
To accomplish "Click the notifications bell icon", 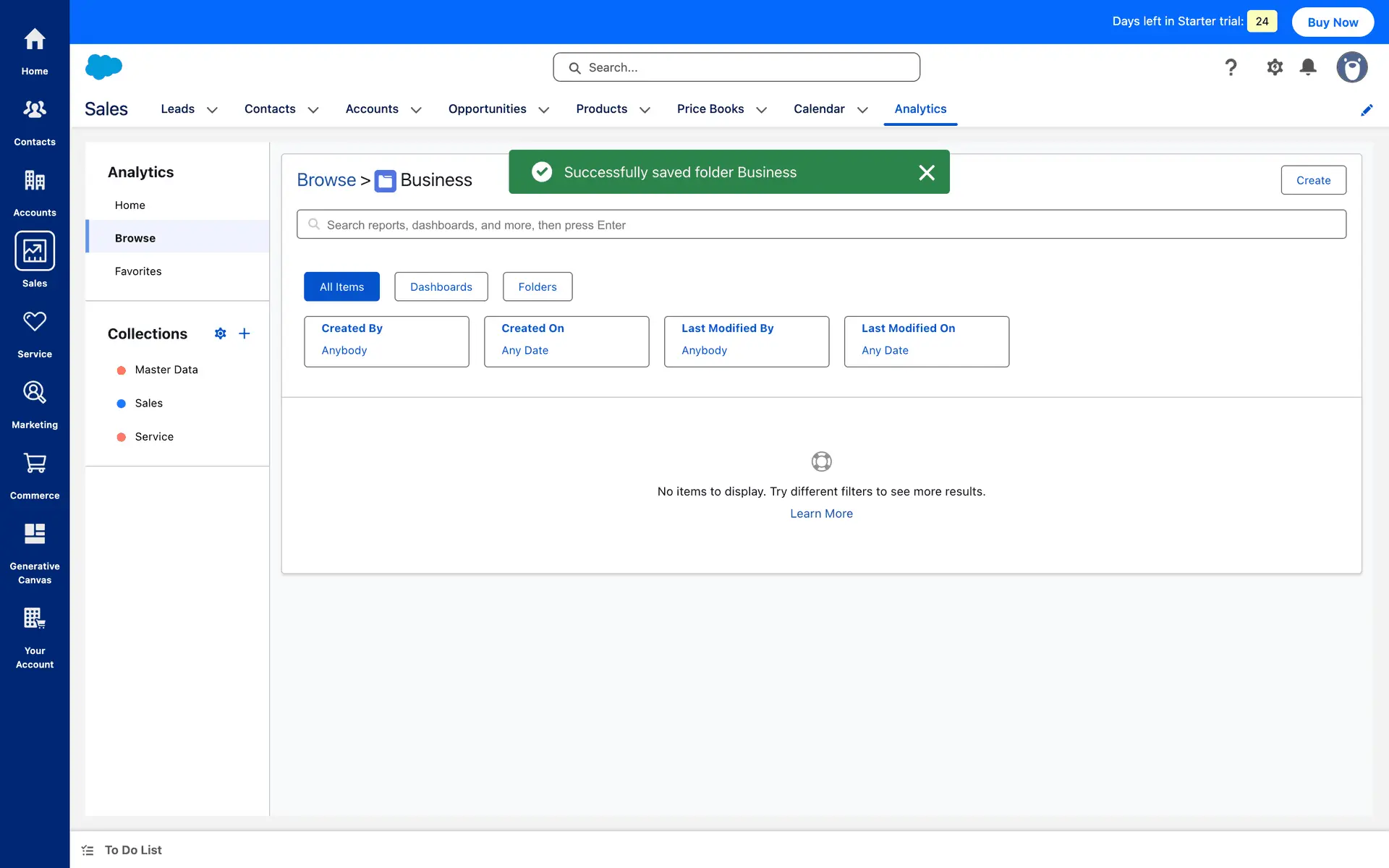I will click(x=1308, y=67).
